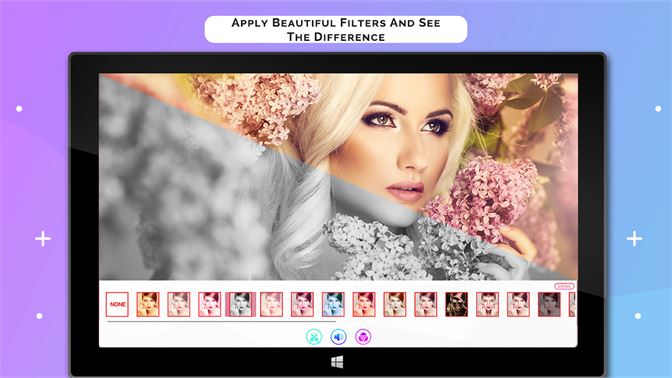Select the magenta-tinted filter before the blue one
This screenshot has width=672, height=378.
tap(302, 304)
